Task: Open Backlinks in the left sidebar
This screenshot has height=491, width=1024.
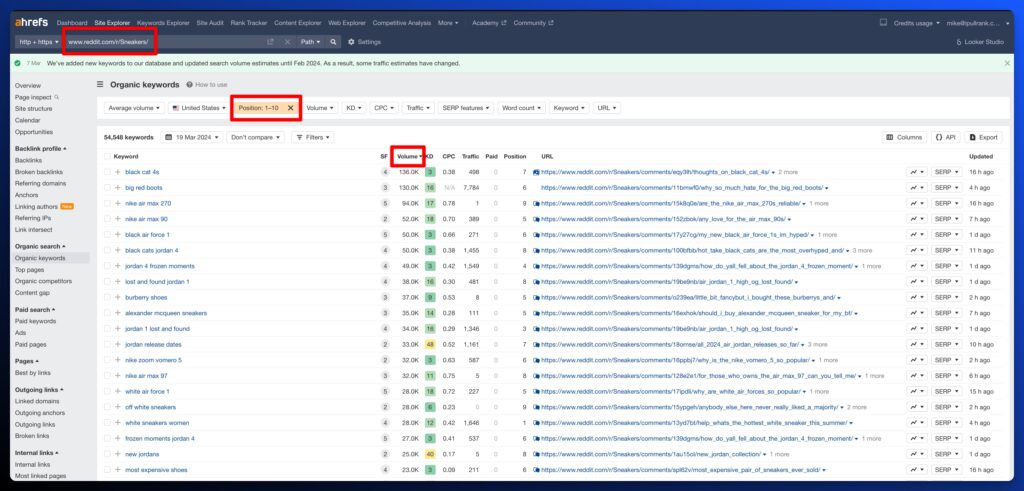Action: click(x=29, y=160)
